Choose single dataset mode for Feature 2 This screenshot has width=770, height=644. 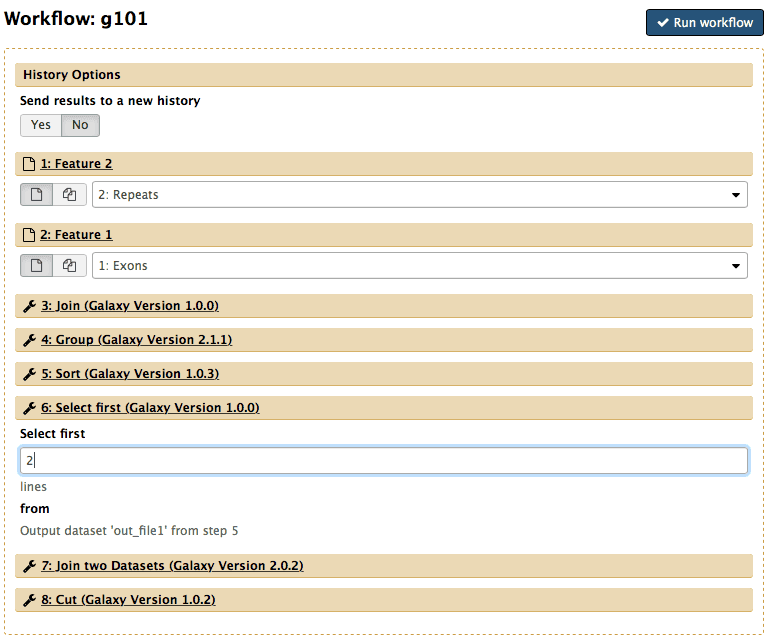point(37,195)
